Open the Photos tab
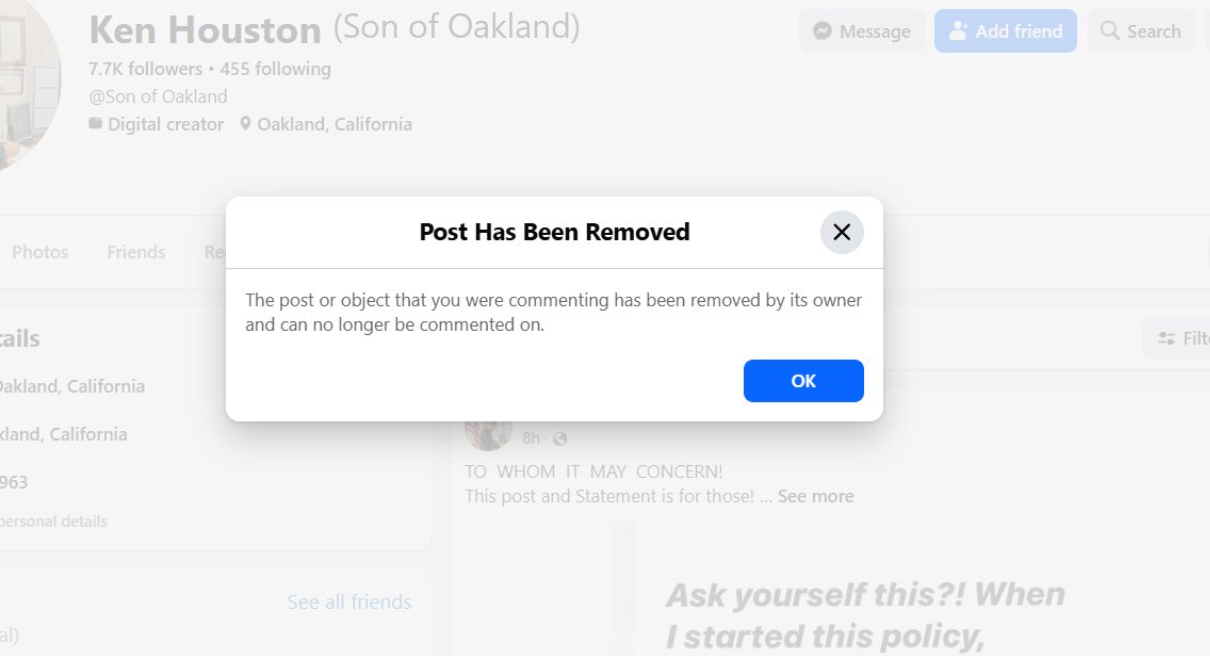Image resolution: width=1210 pixels, height=656 pixels. pyautogui.click(x=40, y=252)
